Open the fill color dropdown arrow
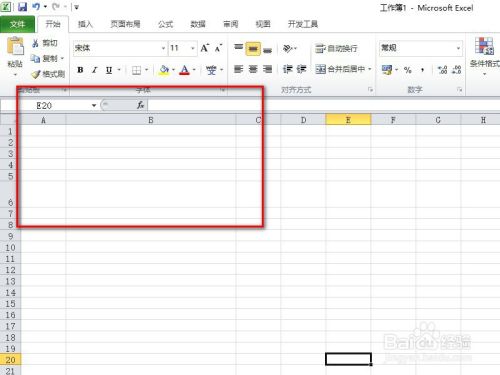 pyautogui.click(x=173, y=70)
